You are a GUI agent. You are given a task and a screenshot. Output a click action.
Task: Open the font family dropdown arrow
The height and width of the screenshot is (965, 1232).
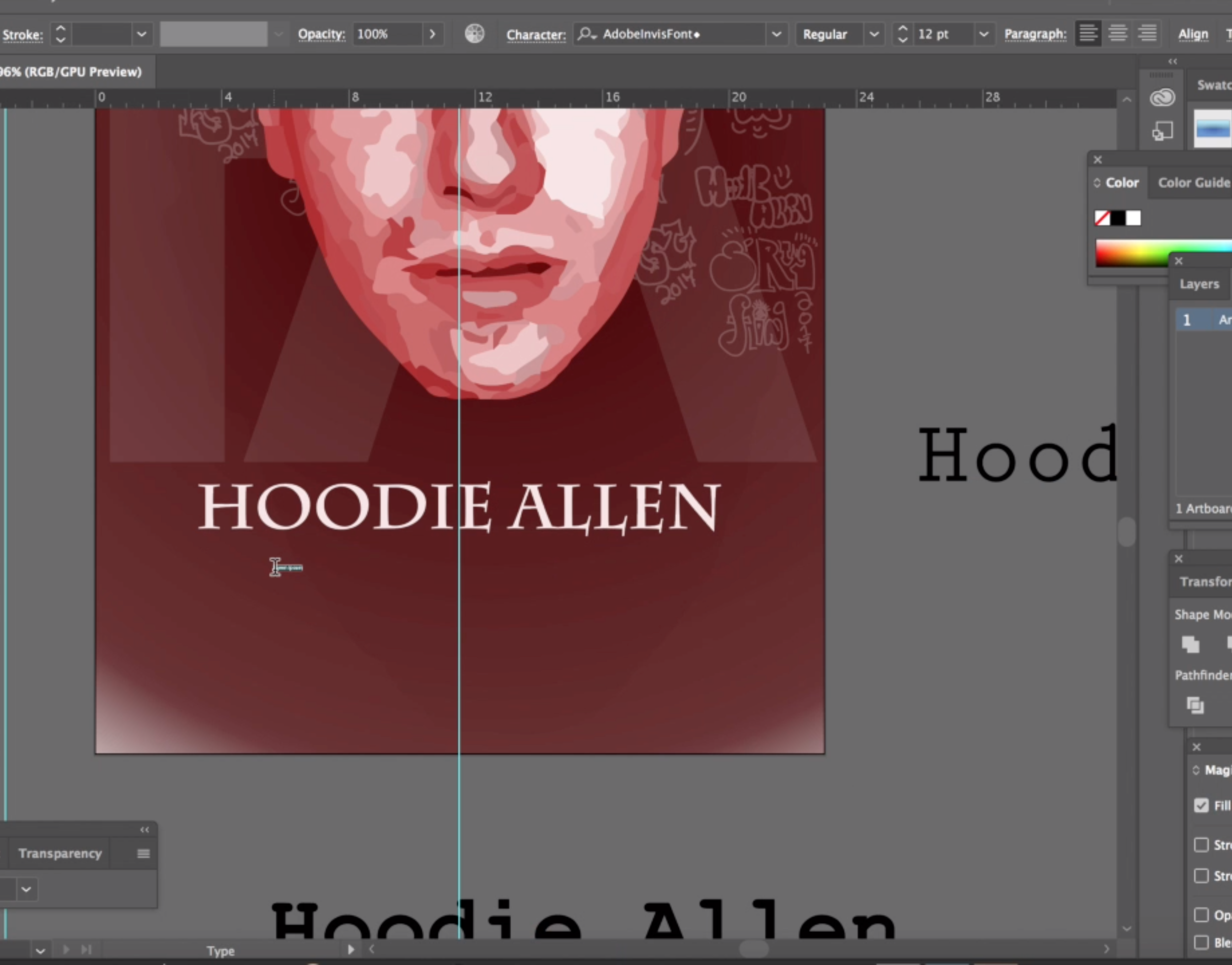777,34
